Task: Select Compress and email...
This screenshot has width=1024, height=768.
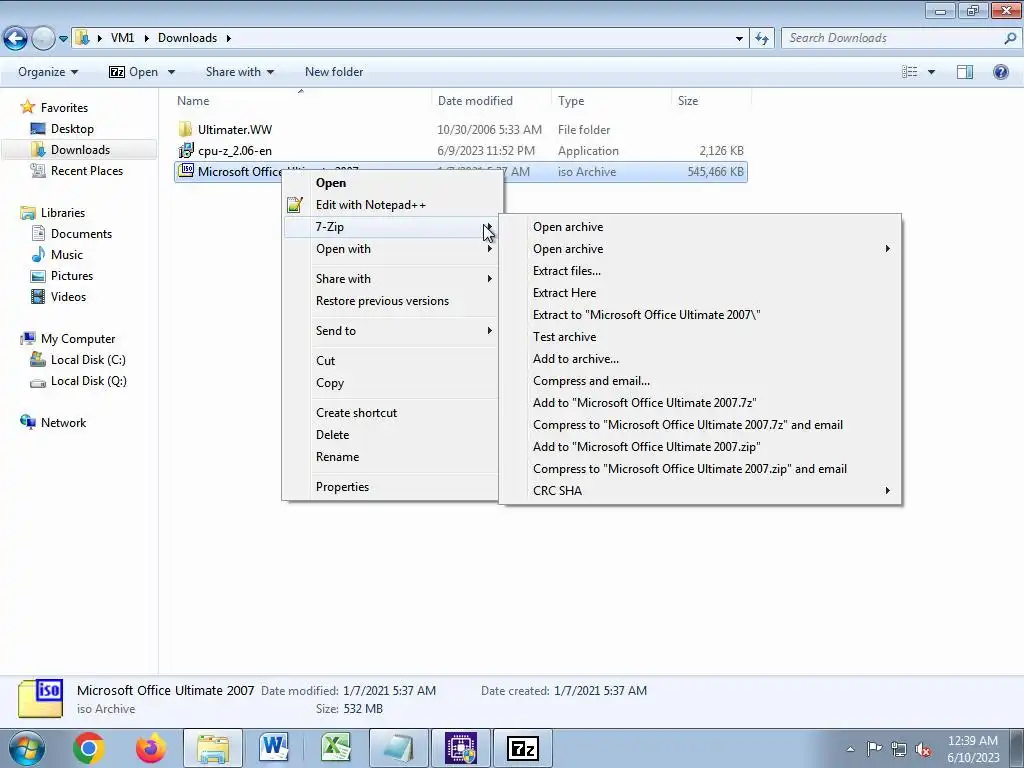Action: (x=591, y=381)
